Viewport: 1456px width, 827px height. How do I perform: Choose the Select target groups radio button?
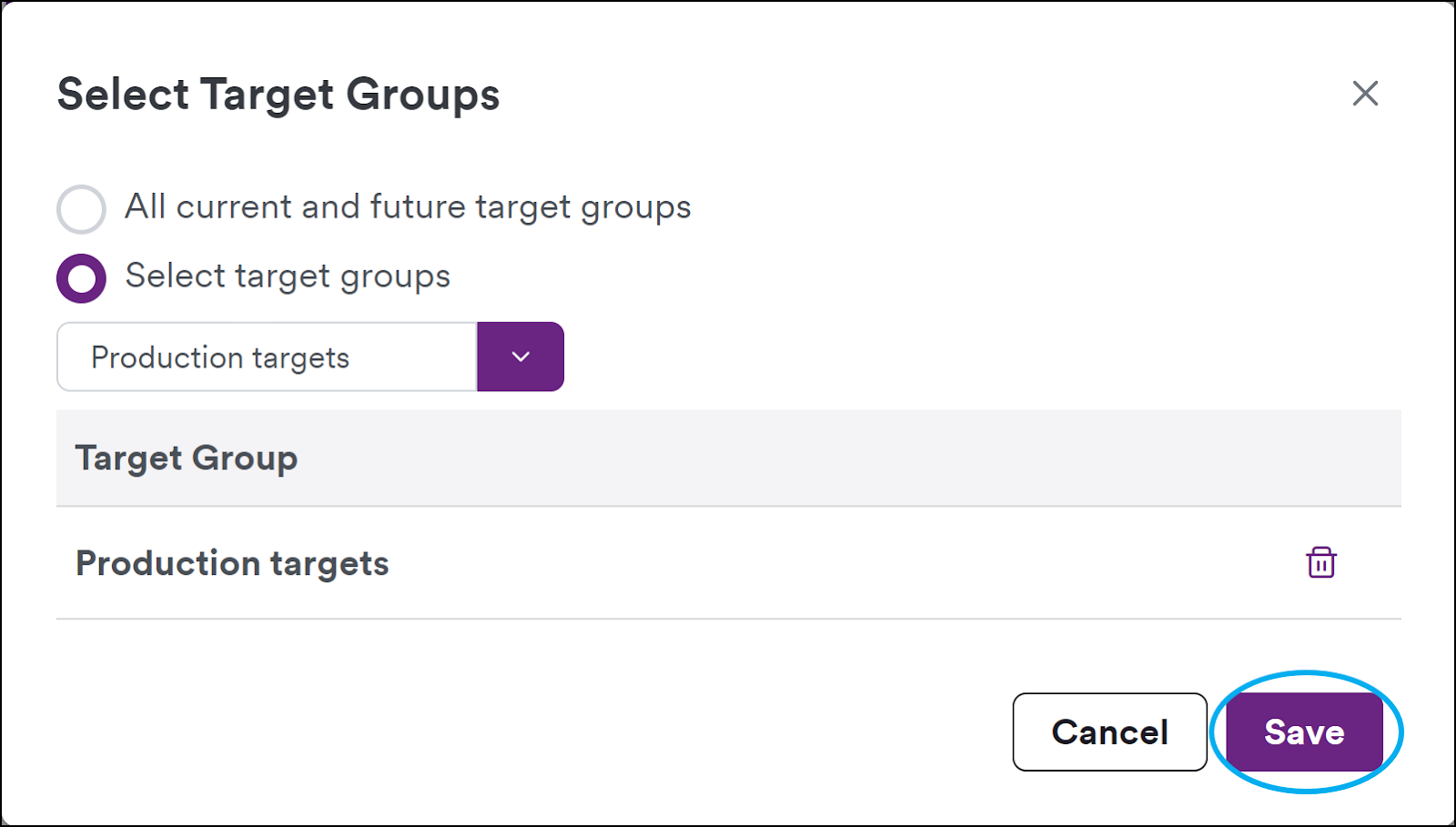click(x=81, y=278)
